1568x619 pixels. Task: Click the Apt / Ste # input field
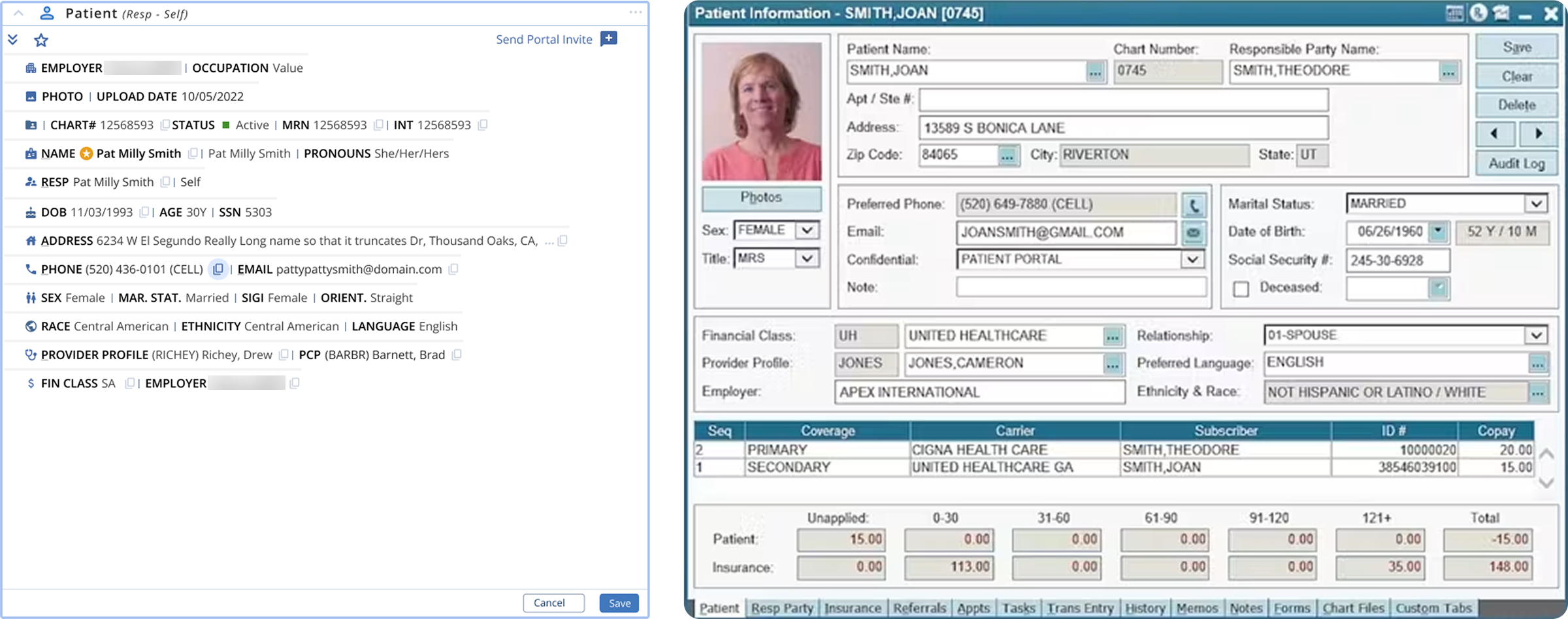[x=1124, y=100]
